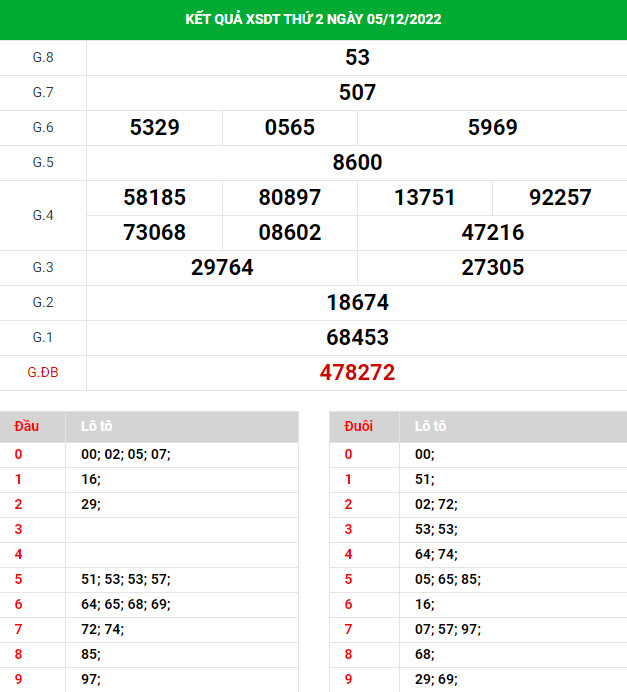The image size is (627, 692).
Task: Click the G.7 row label
Action: (43, 92)
